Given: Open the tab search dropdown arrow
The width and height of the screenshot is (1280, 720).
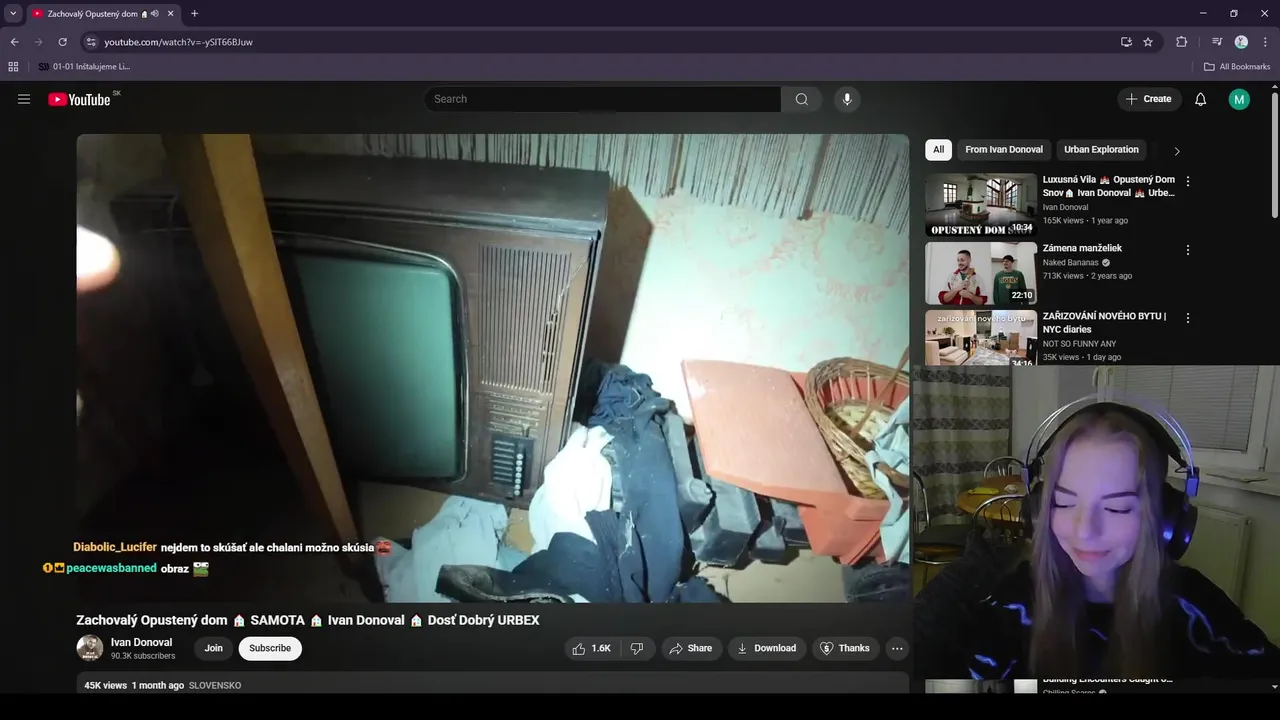Looking at the screenshot, I should tap(13, 13).
